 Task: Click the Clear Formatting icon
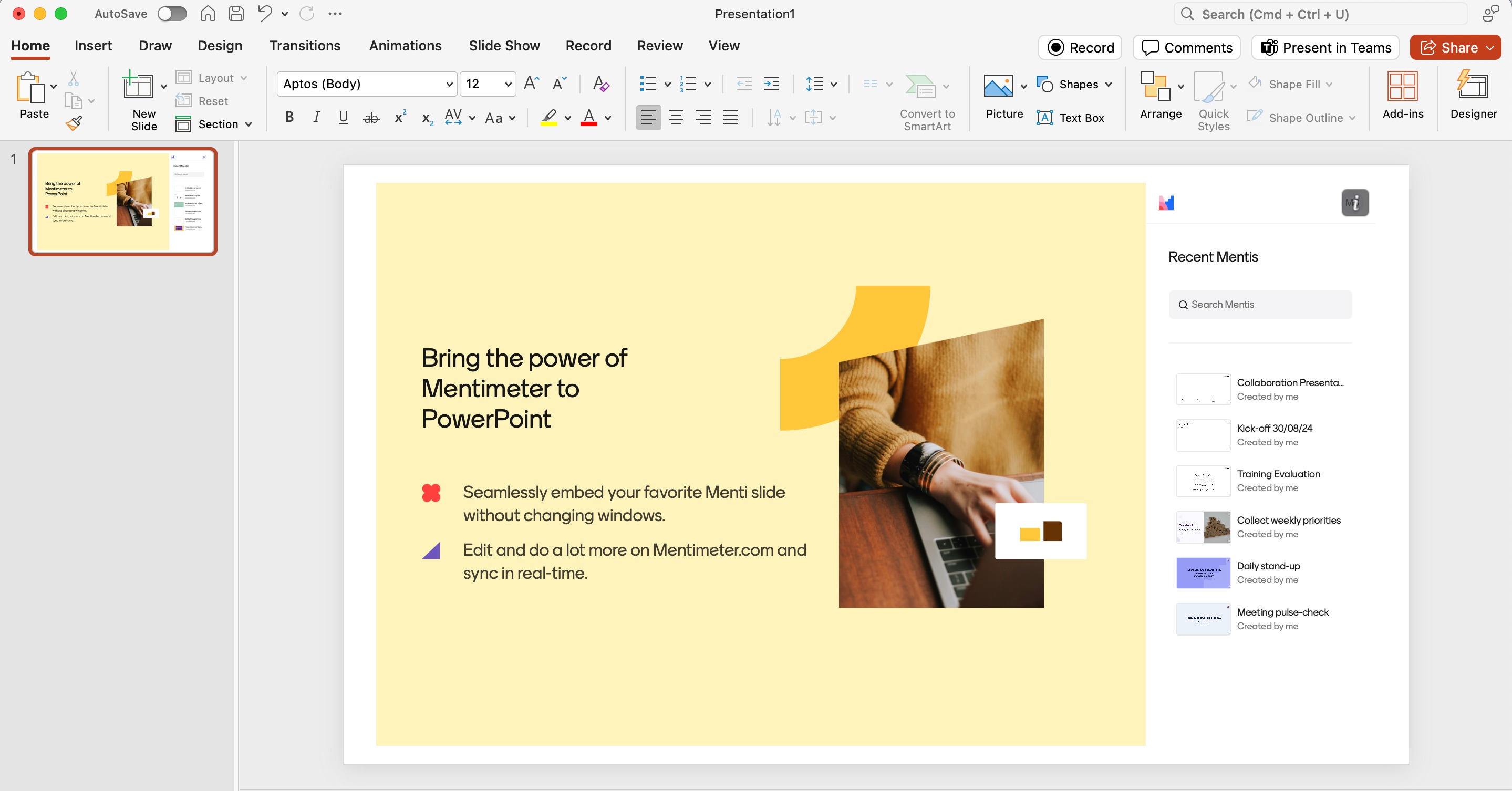point(600,84)
